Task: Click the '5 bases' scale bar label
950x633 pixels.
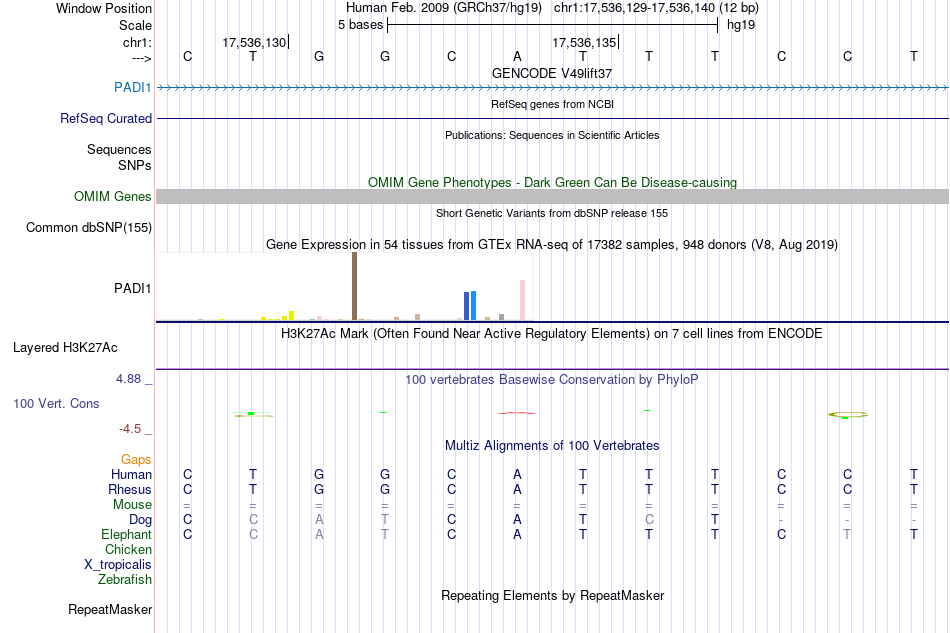Action: point(360,25)
